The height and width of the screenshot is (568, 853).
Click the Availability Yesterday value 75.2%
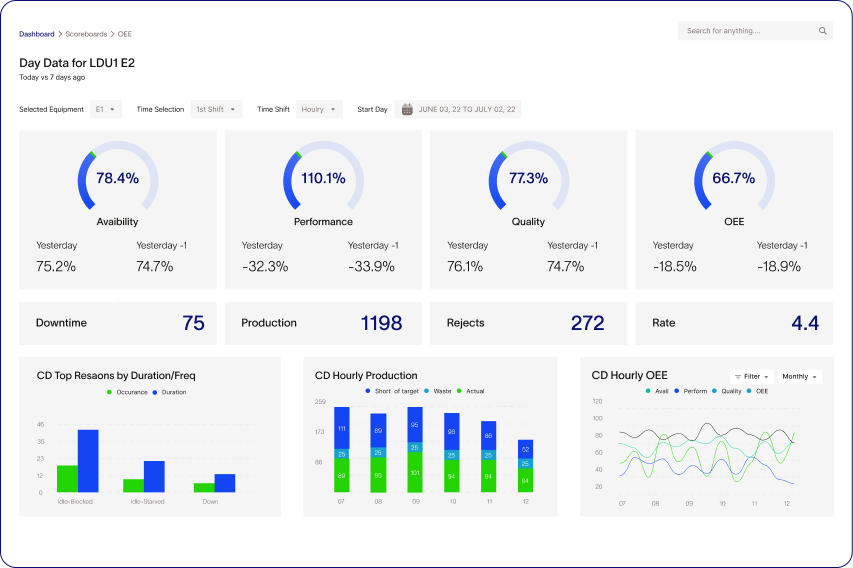pos(56,267)
